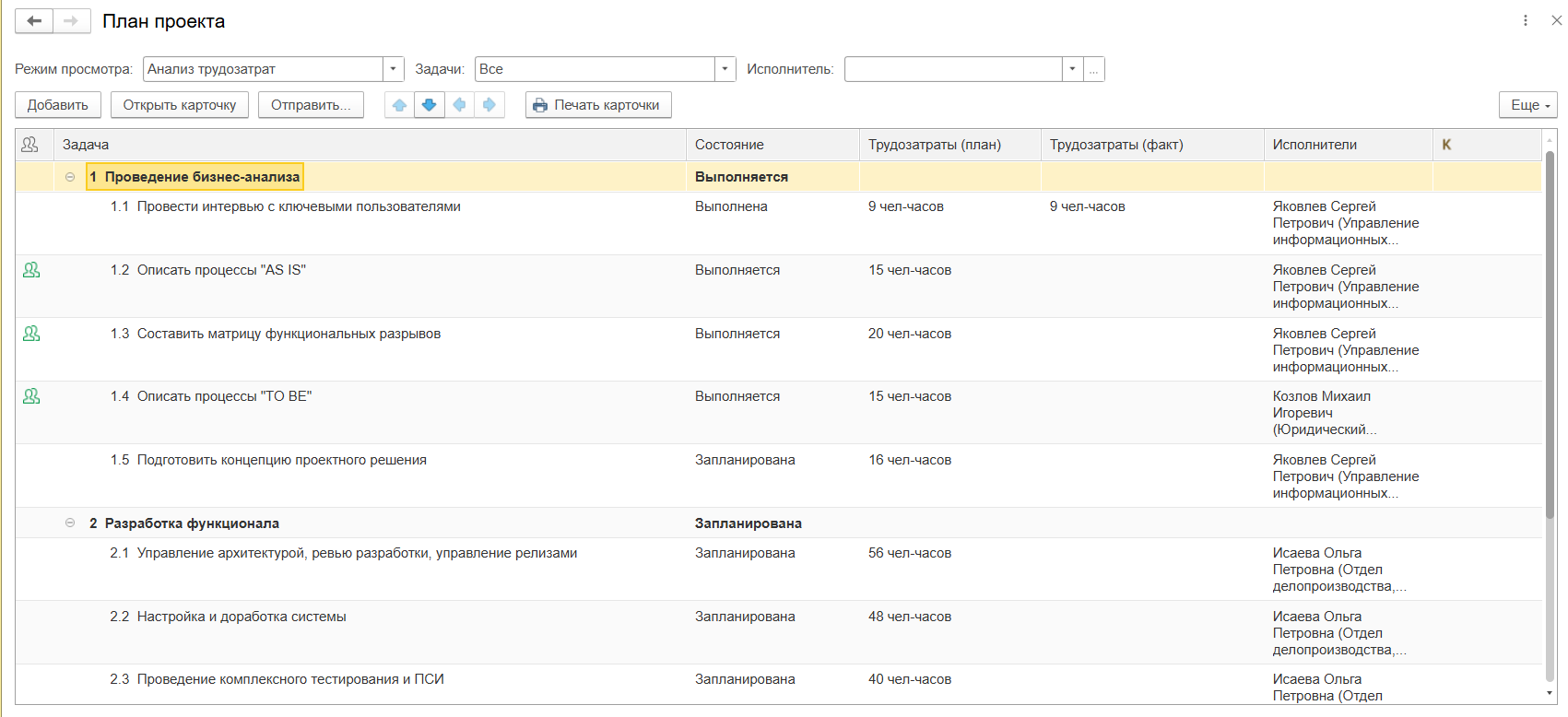Move task down with down arrow
The image size is (1568, 717).
[429, 105]
